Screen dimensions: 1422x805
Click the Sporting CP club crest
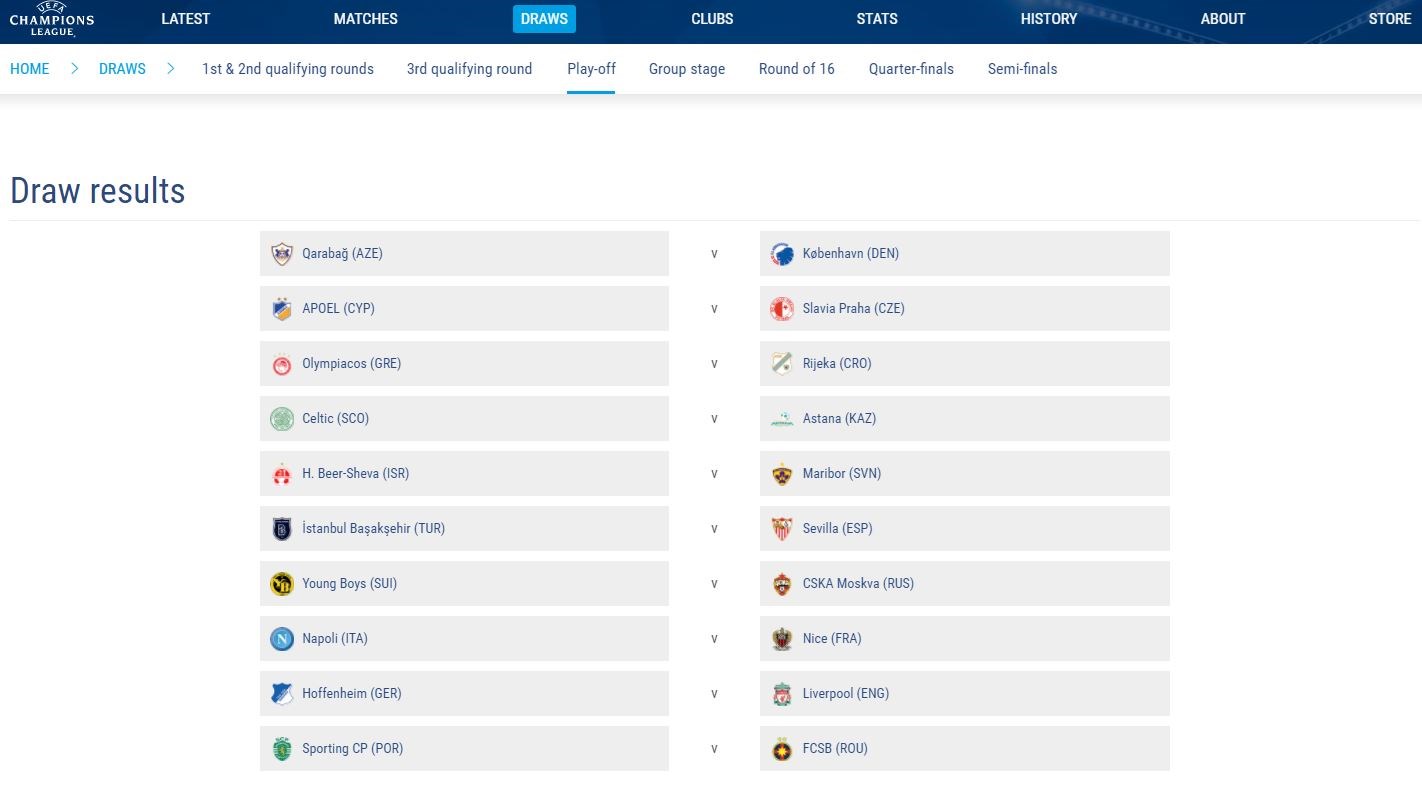[x=282, y=749]
